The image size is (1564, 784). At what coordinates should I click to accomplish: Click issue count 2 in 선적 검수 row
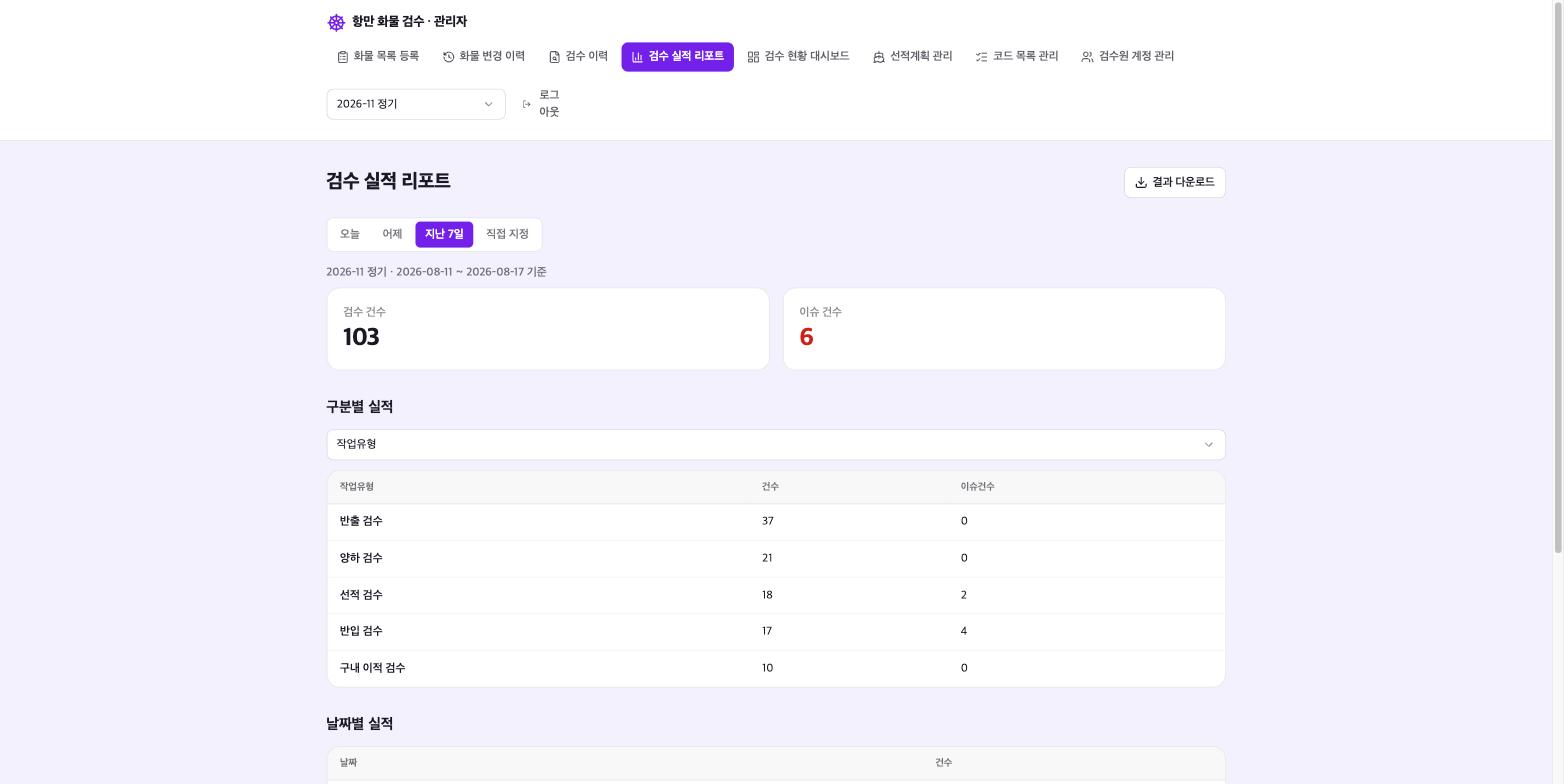pyautogui.click(x=964, y=596)
